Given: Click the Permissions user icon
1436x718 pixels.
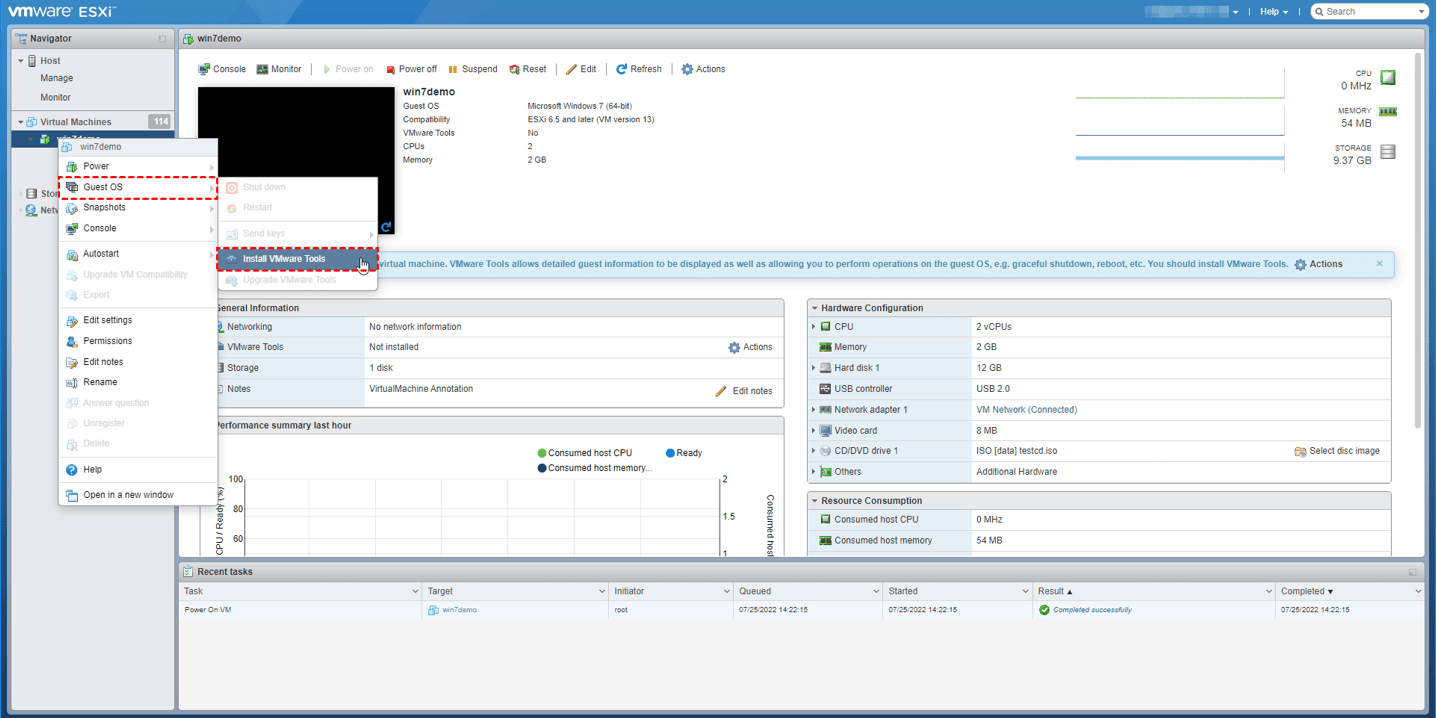Looking at the screenshot, I should tap(72, 341).
